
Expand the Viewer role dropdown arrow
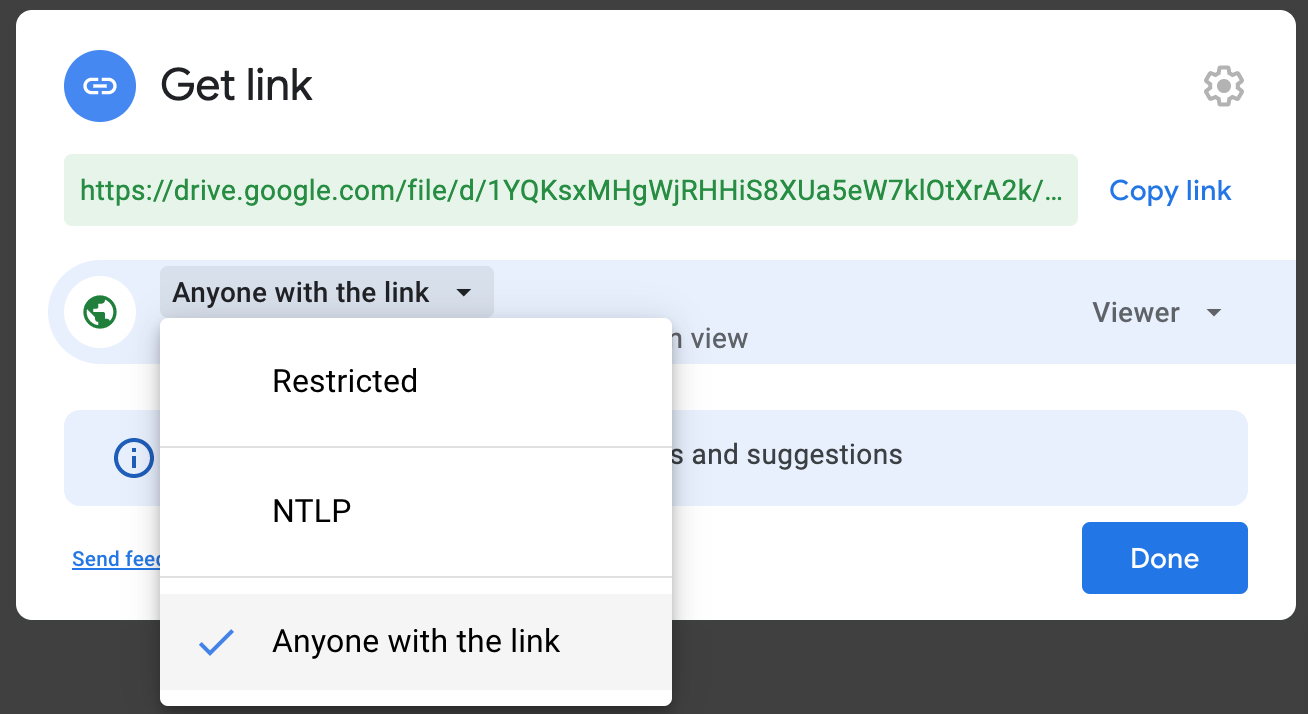point(1214,313)
